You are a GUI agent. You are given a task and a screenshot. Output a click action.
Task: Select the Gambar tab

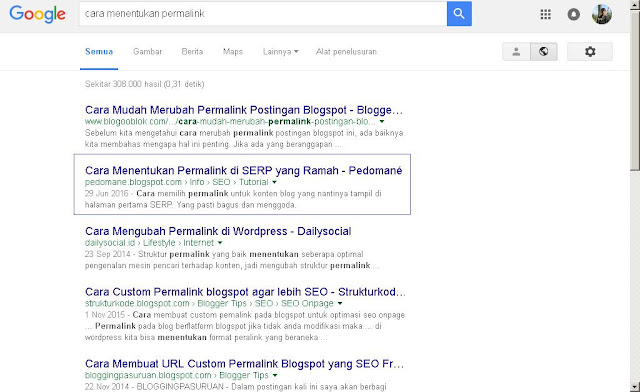point(148,51)
